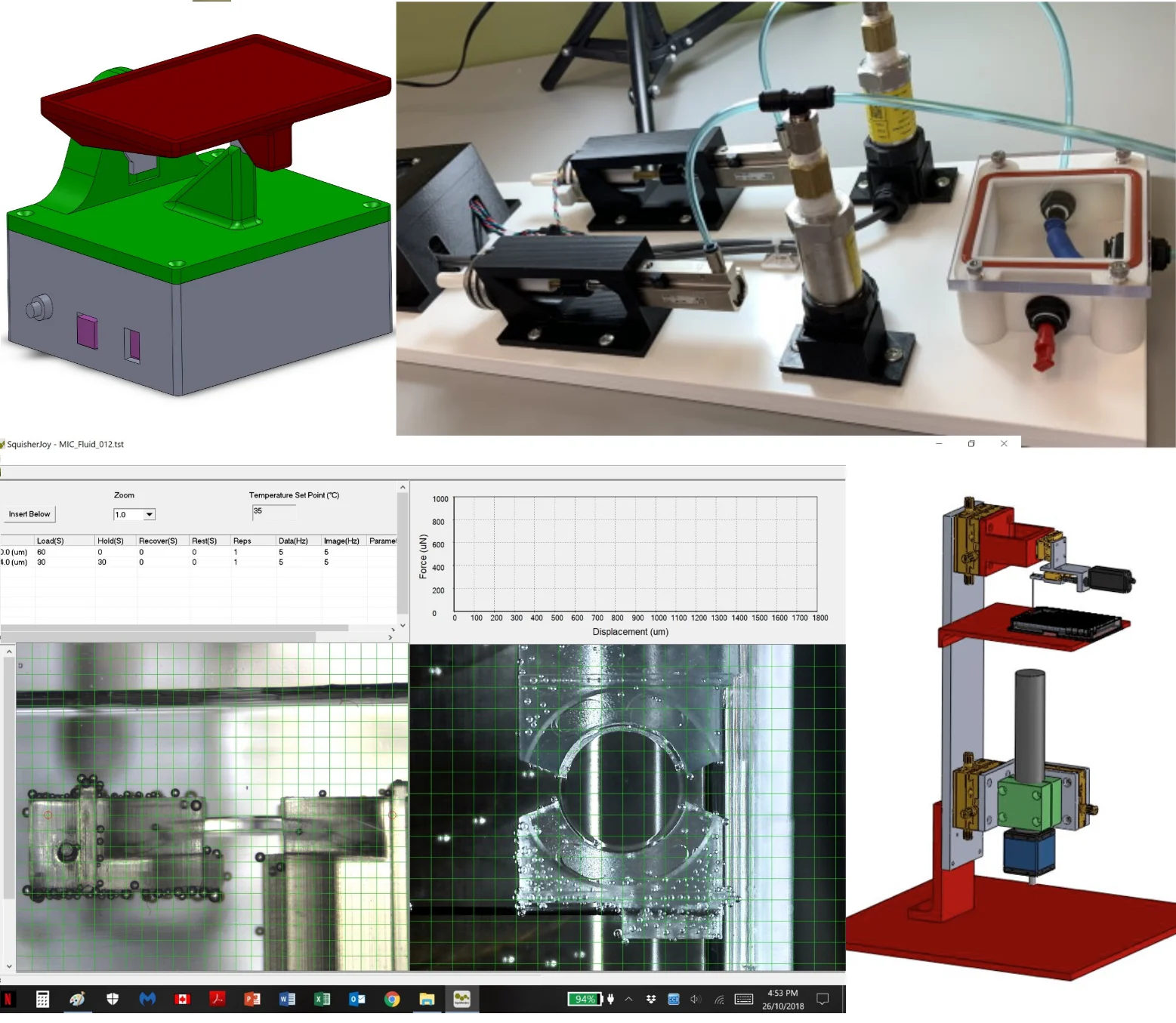Edit the Temperature Set Point field
Image resolution: width=1176 pixels, height=1023 pixels.
point(273,513)
